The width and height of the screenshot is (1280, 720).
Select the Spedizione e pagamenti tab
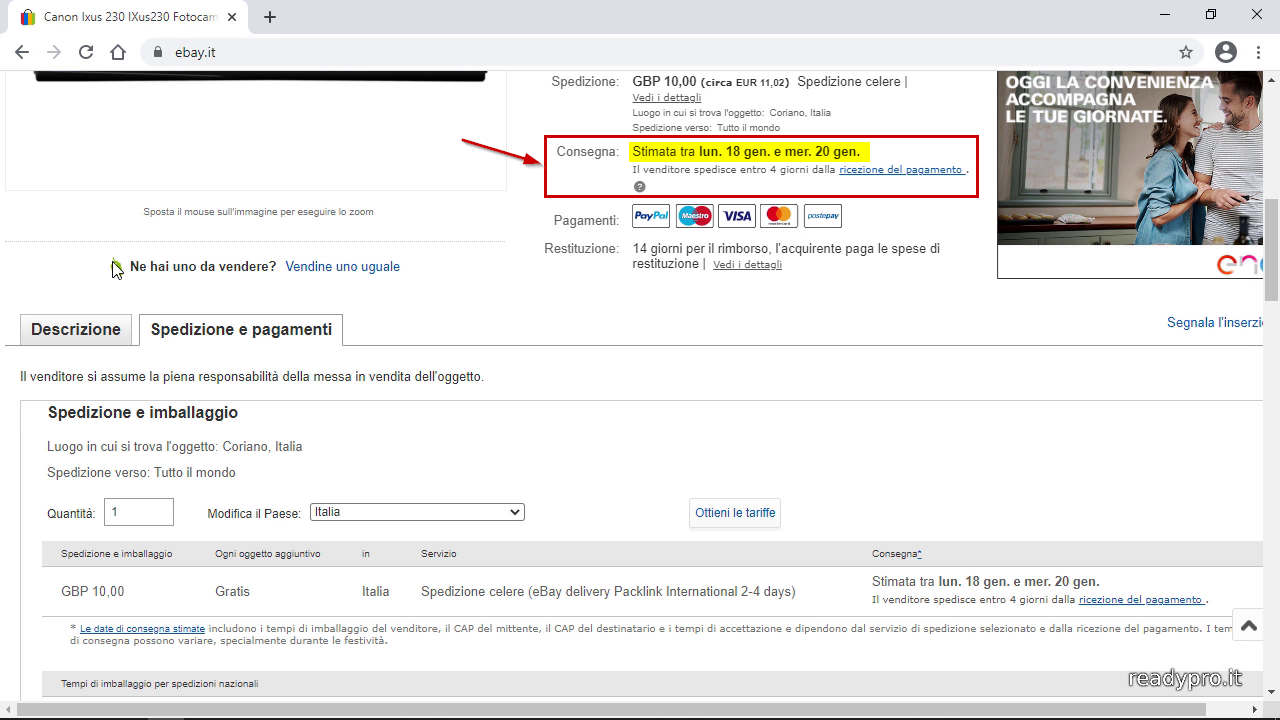point(241,329)
